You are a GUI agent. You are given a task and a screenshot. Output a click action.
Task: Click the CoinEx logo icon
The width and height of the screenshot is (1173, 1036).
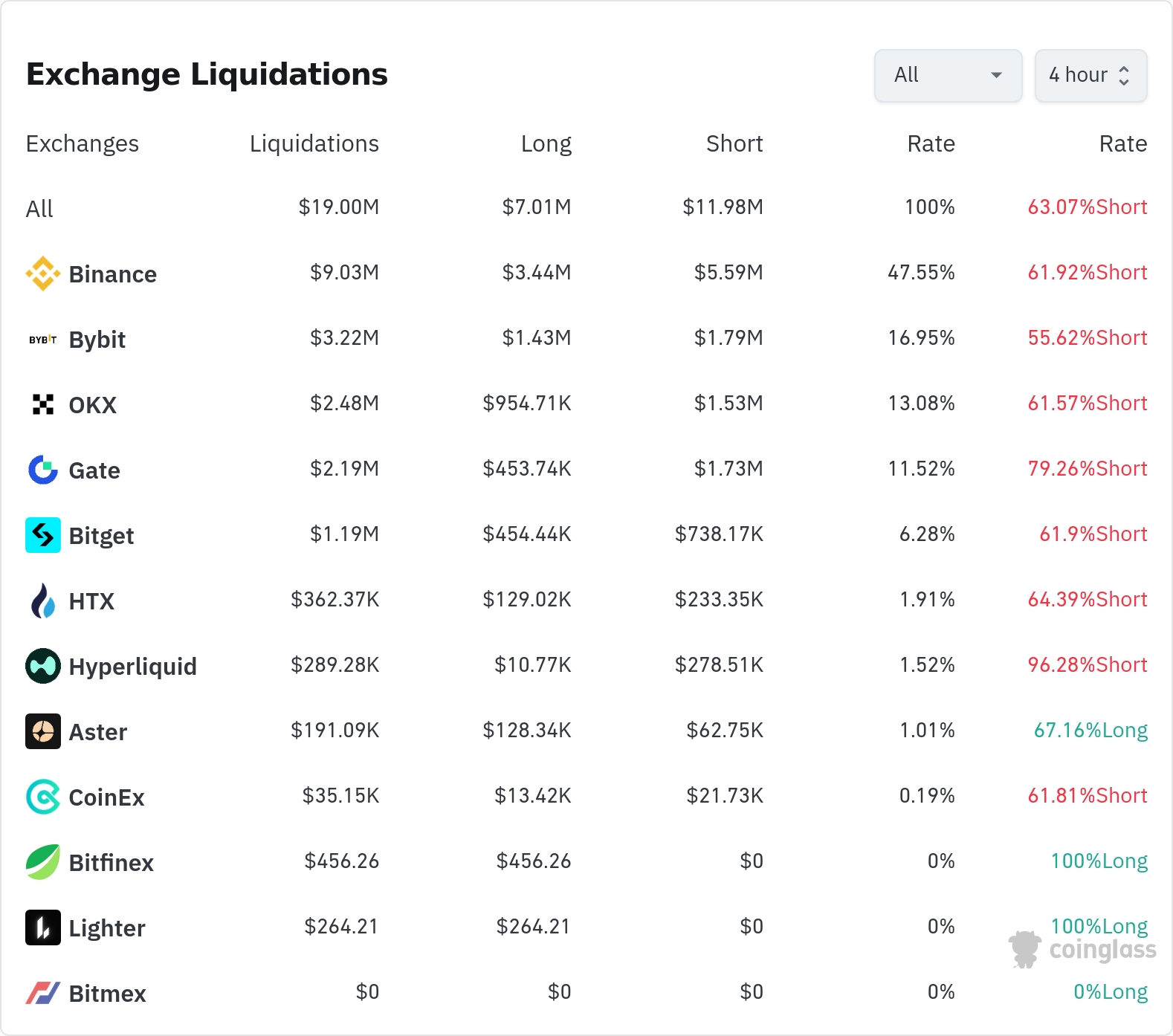pos(43,797)
